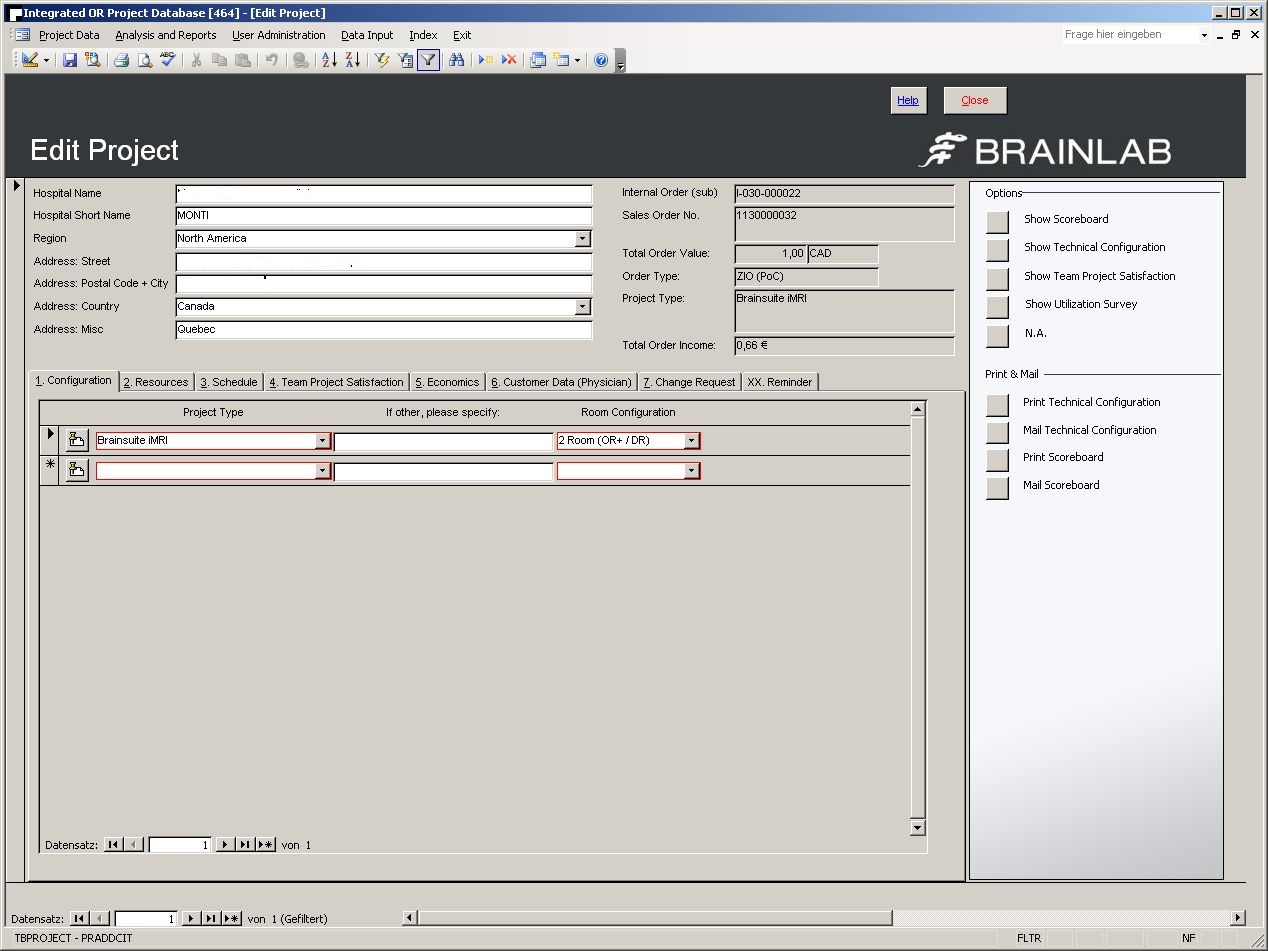
Task: Sort ascending A to Z
Action: [329, 60]
